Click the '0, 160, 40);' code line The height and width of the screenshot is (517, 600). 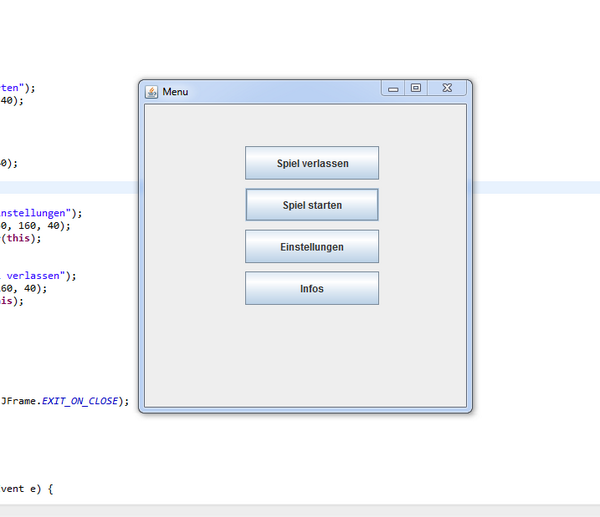[x=35, y=225]
